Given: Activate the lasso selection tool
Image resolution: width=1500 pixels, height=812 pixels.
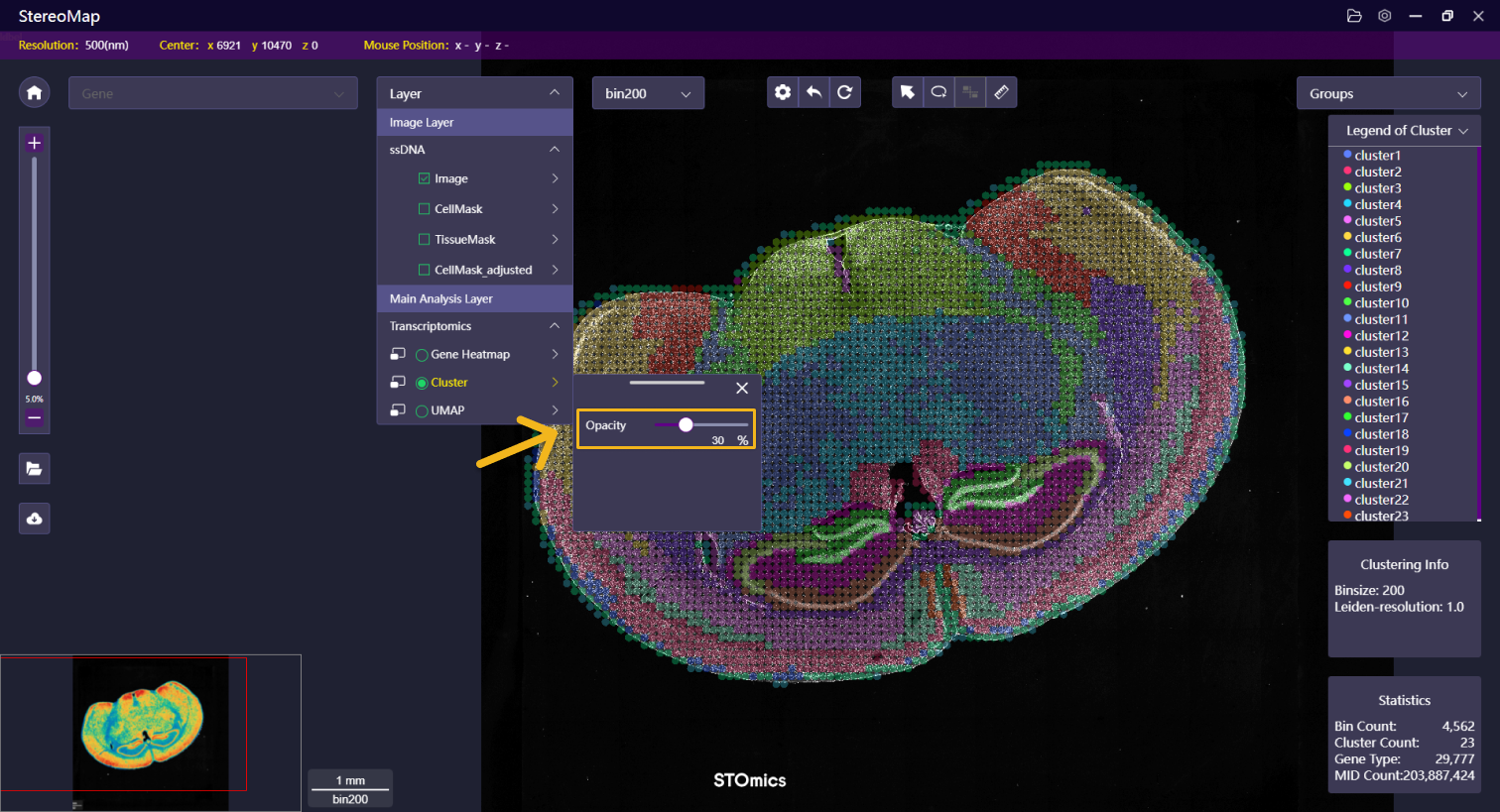Looking at the screenshot, I should [x=938, y=92].
